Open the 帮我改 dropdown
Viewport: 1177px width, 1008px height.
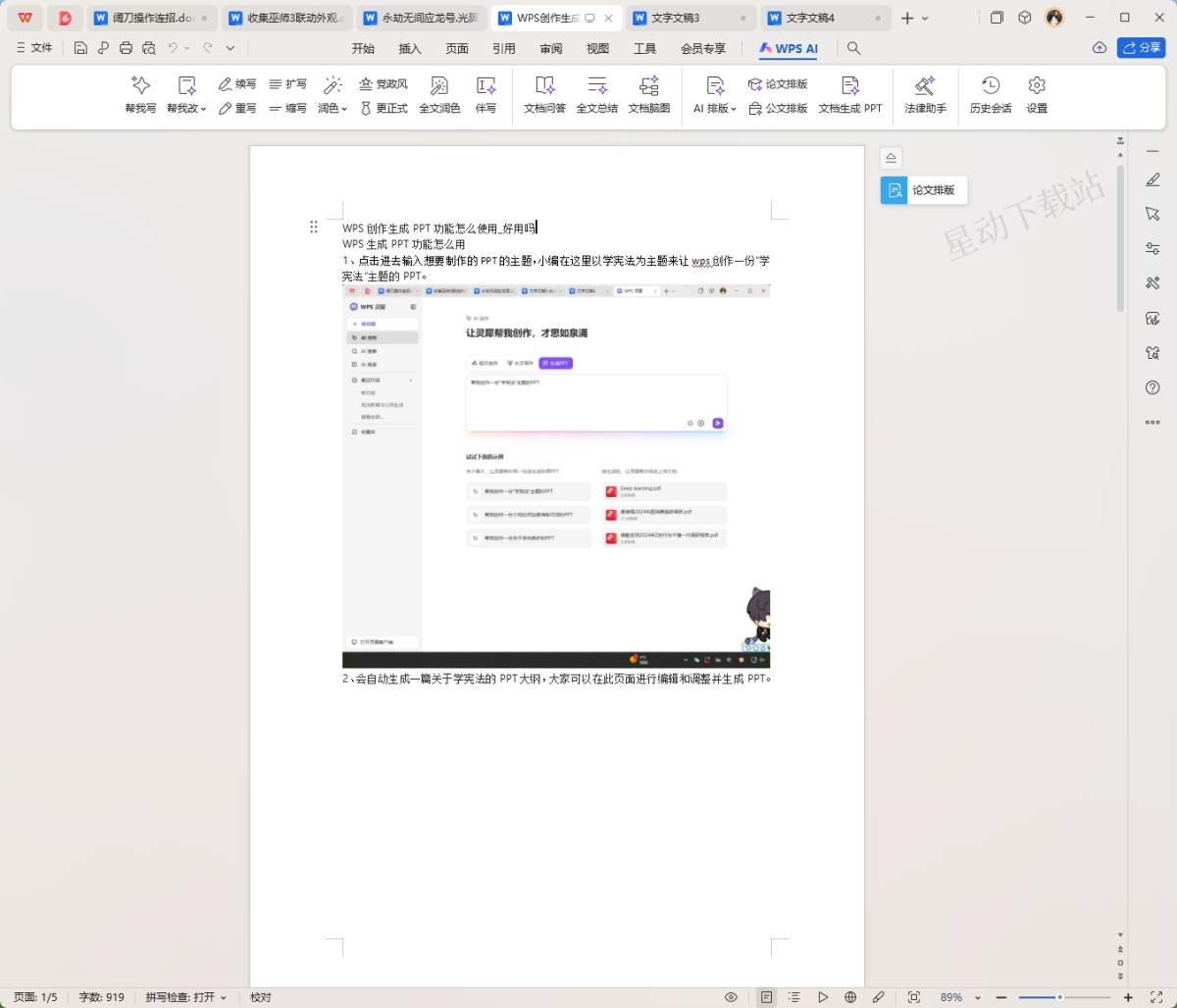[186, 95]
